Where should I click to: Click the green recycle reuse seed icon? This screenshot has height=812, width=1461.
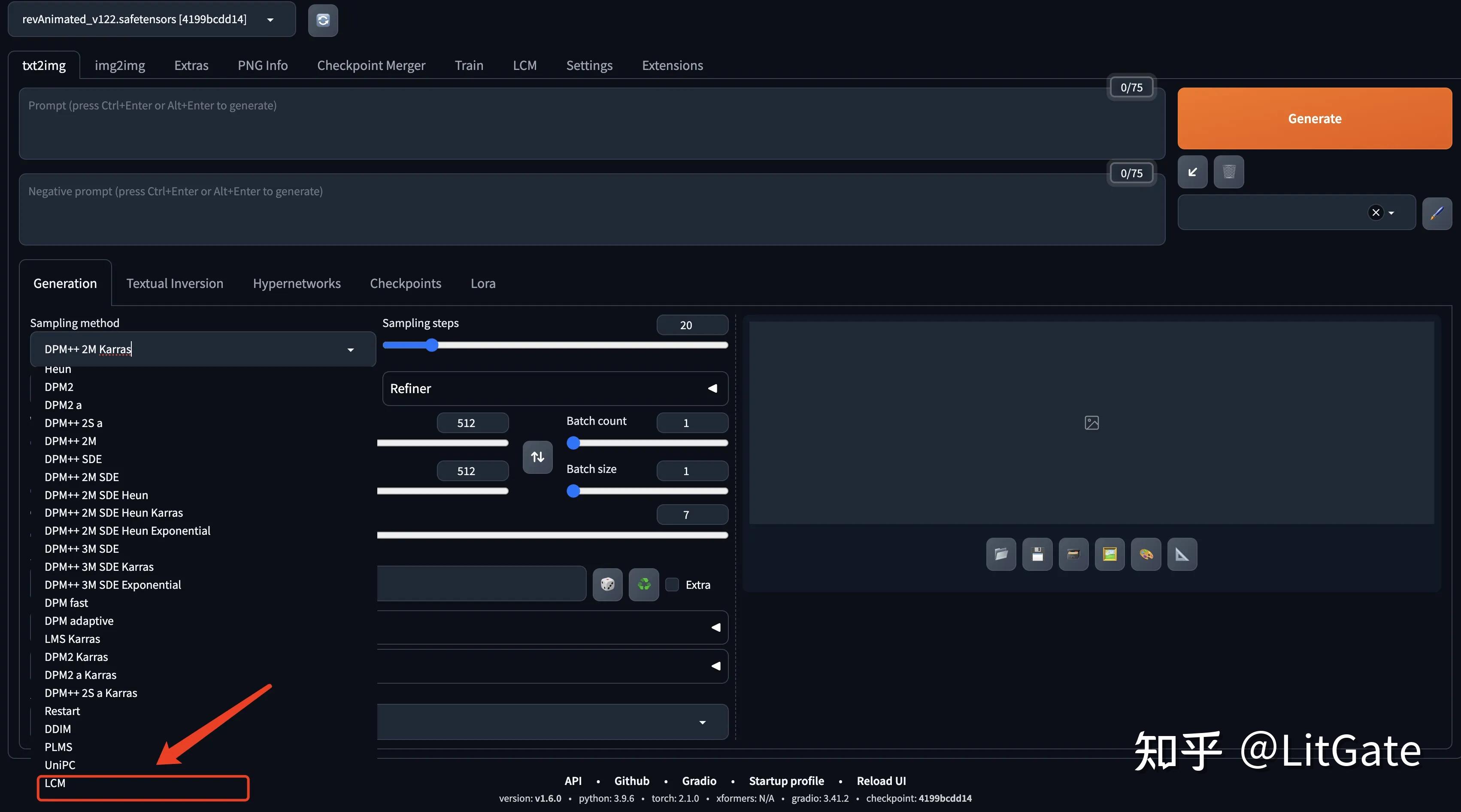click(644, 584)
